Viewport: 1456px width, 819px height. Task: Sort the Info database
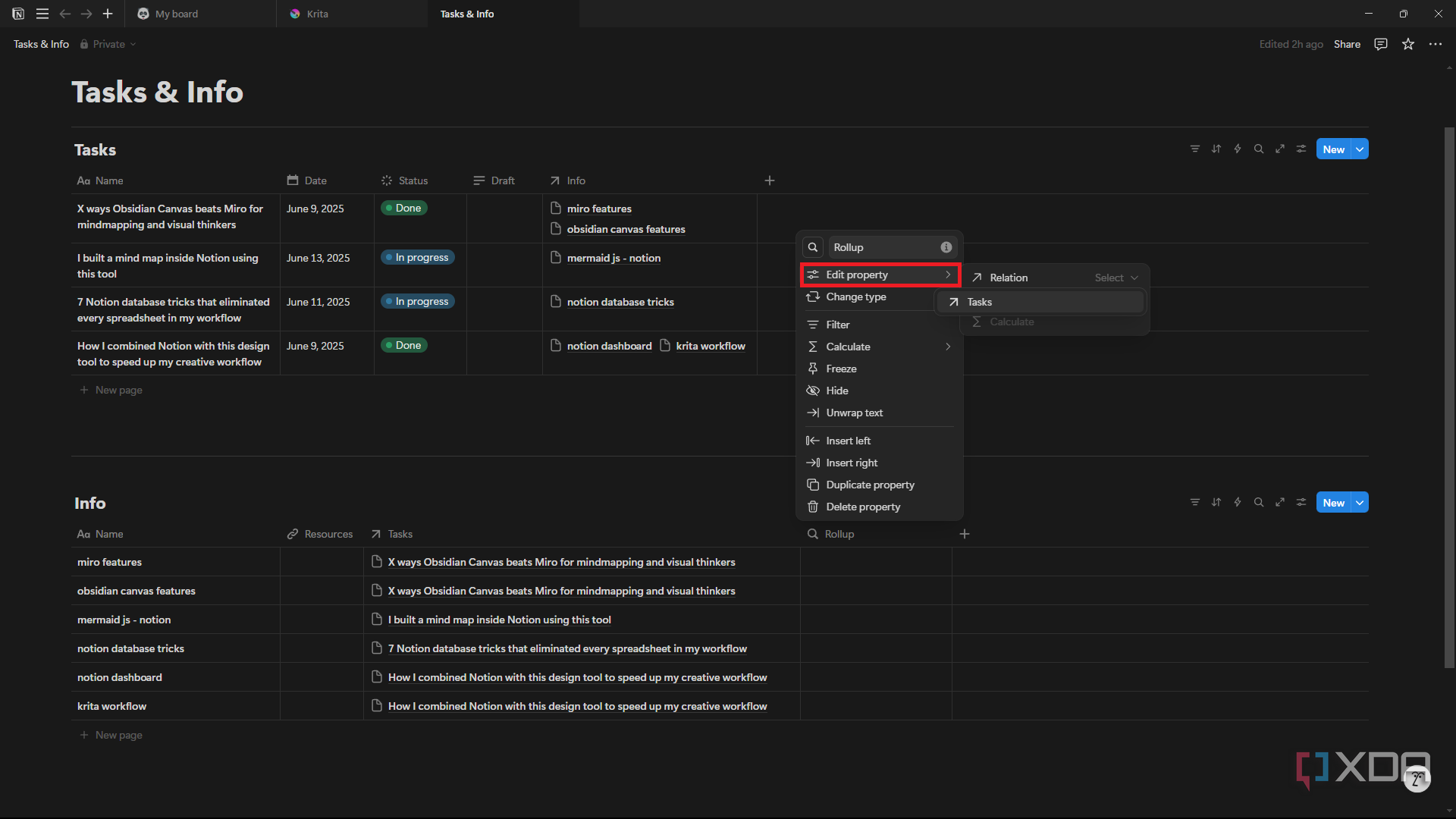click(x=1216, y=503)
